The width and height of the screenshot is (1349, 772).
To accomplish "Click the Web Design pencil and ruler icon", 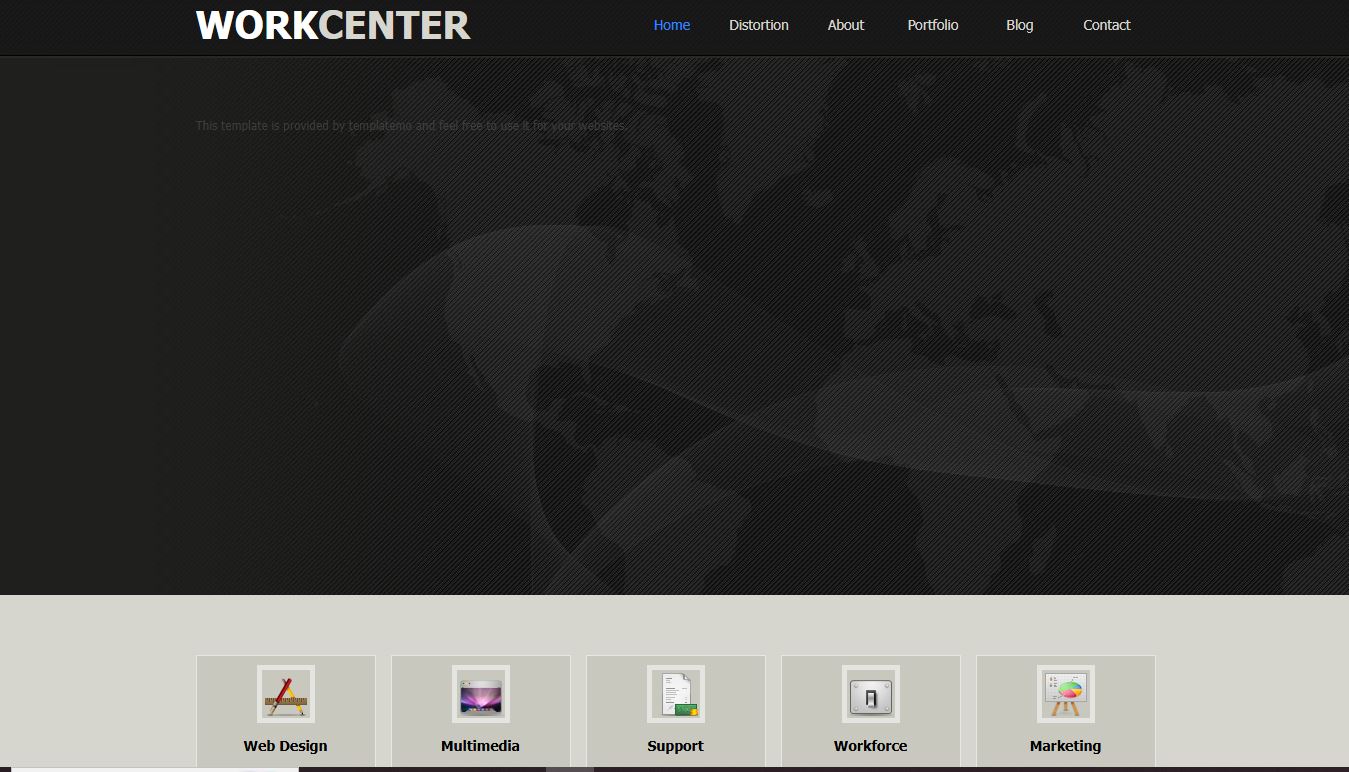I will (x=285, y=694).
